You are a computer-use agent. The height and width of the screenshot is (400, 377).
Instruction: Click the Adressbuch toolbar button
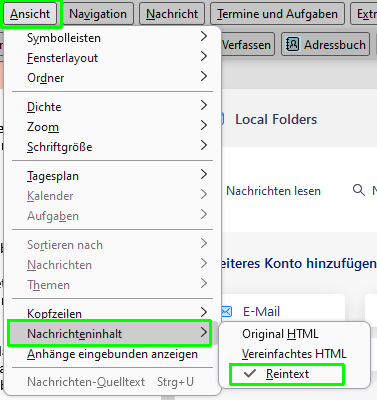pos(326,44)
